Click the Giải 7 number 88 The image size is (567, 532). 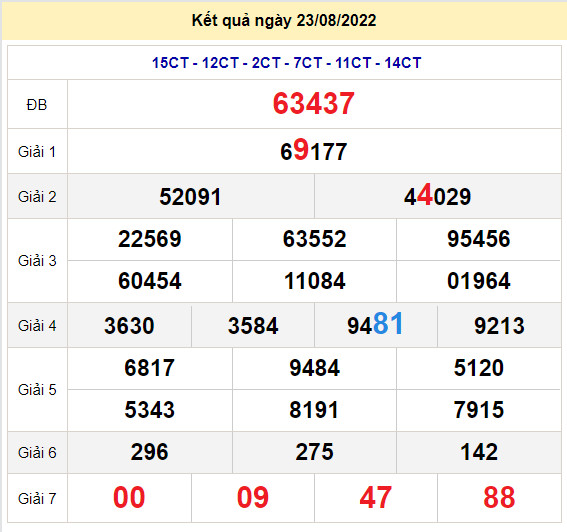pos(499,498)
